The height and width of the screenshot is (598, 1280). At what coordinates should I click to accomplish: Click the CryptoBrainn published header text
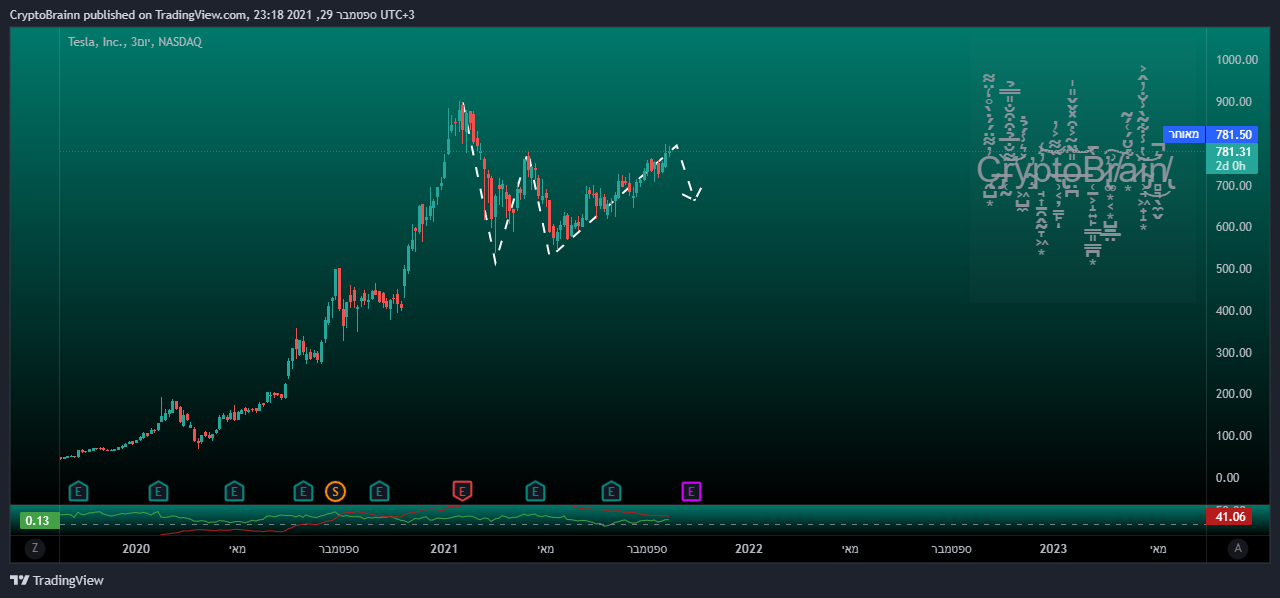[x=212, y=14]
